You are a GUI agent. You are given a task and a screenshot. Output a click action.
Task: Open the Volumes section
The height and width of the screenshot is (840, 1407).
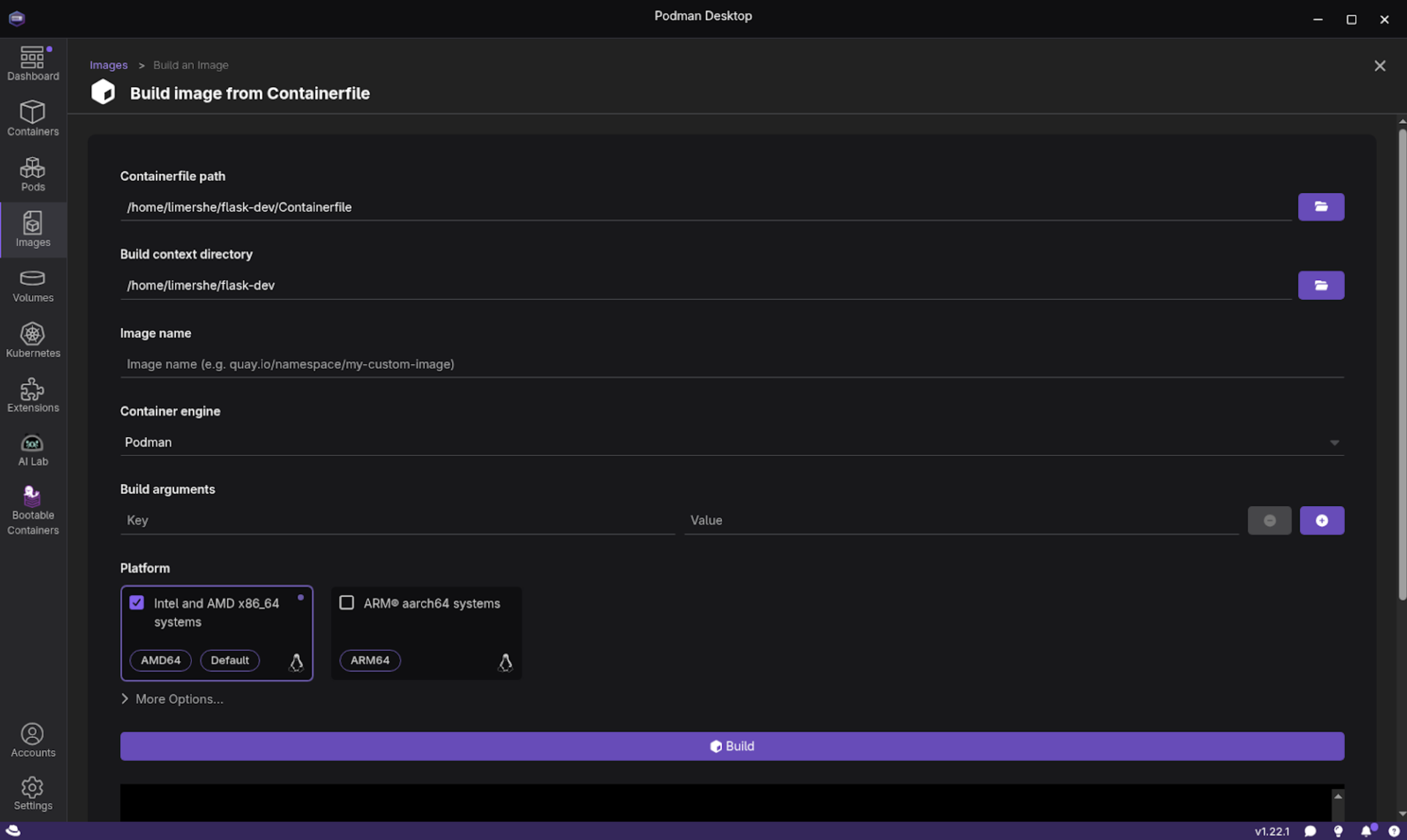33,285
